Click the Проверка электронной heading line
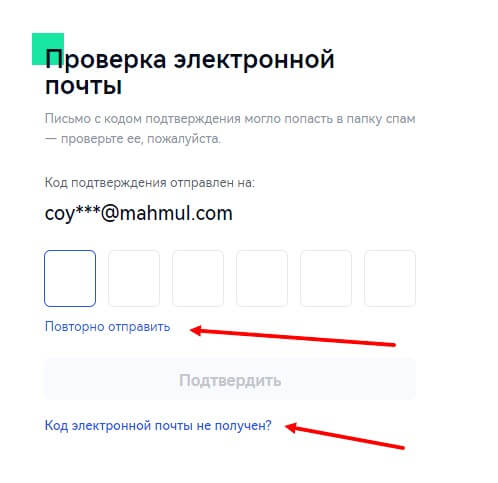498x483 pixels. coord(190,59)
